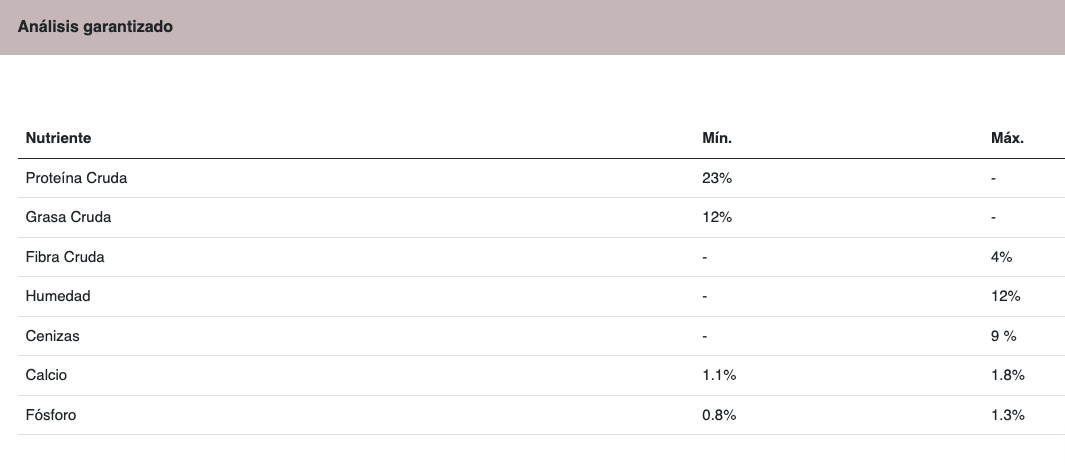Click the 4% maximum fiber value
1065x465 pixels.
tap(1001, 257)
